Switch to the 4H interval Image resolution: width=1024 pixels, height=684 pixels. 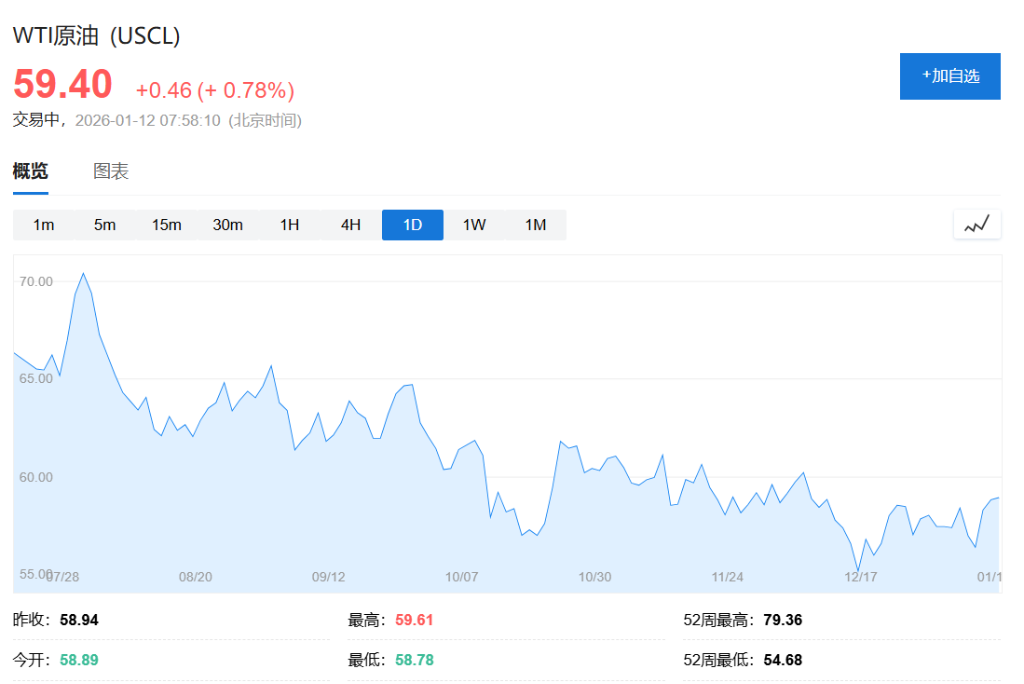[x=350, y=225]
